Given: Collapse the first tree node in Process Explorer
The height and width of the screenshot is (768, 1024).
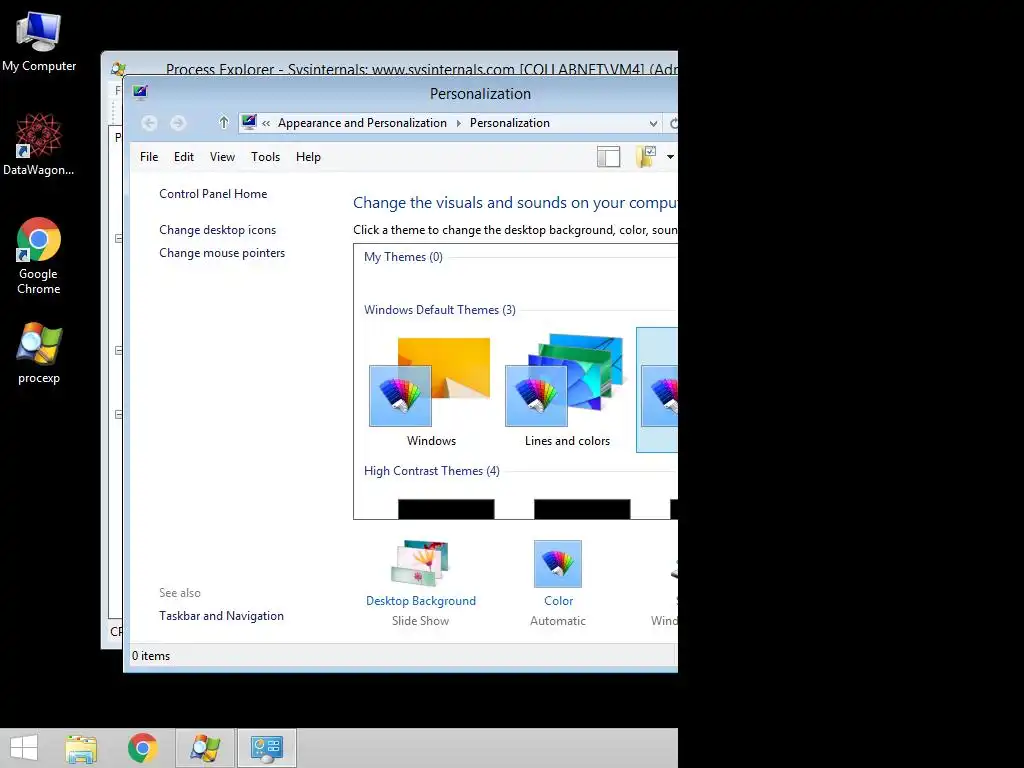Looking at the screenshot, I should (118, 238).
